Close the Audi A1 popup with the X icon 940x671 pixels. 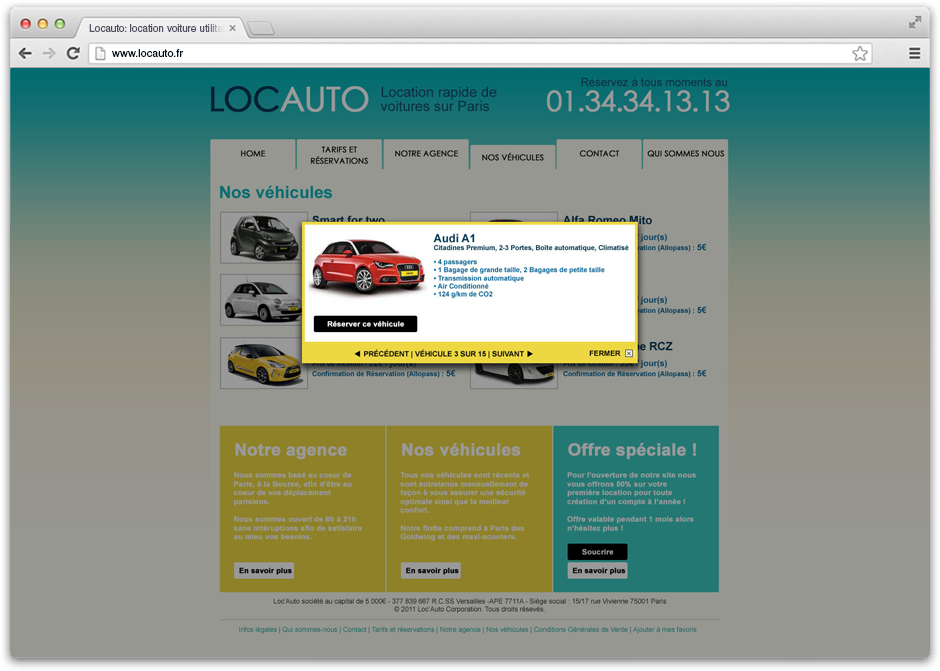[x=629, y=353]
